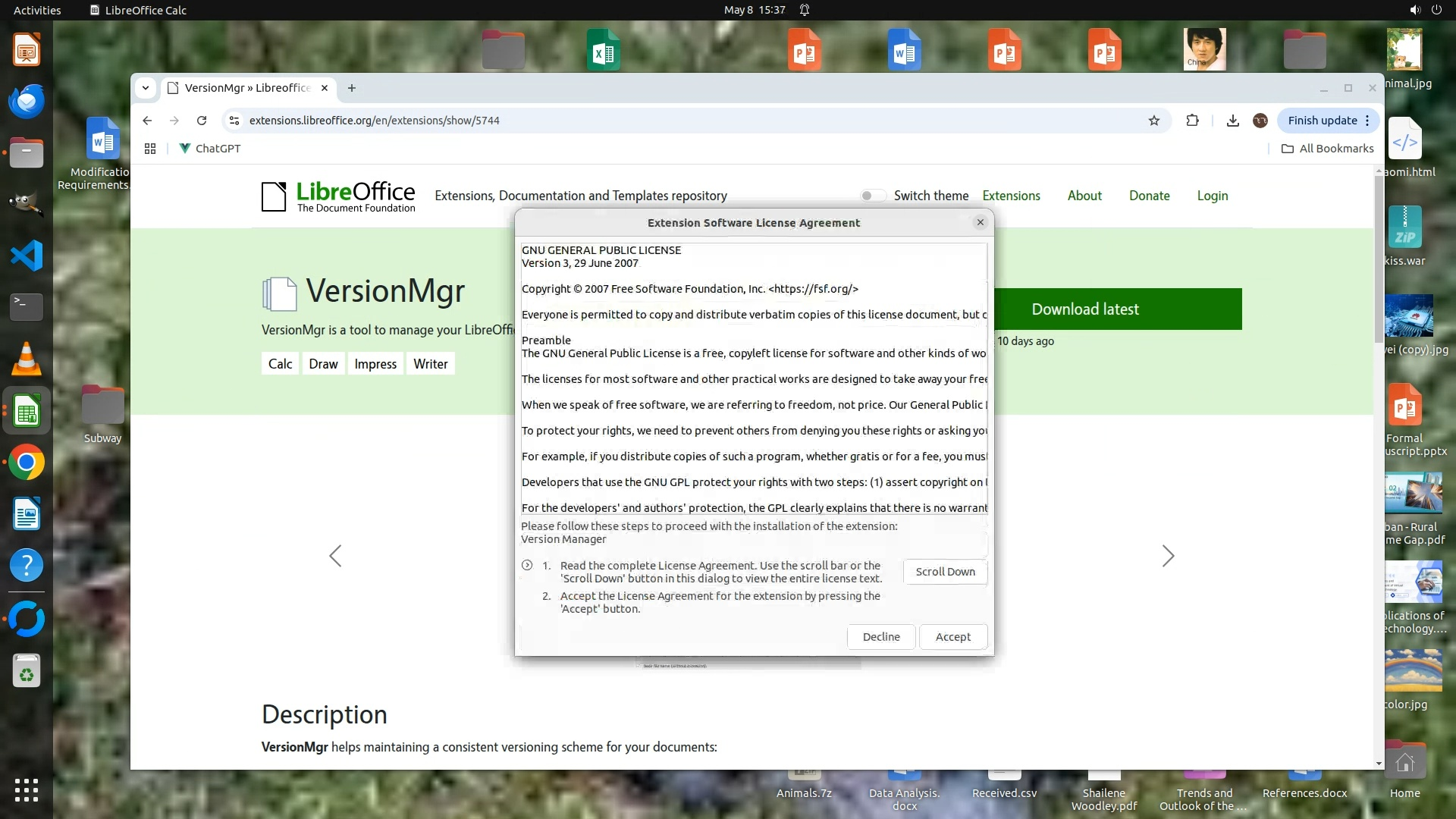The width and height of the screenshot is (1456, 819).
Task: Open the All Bookmarks folder
Action: (1328, 149)
